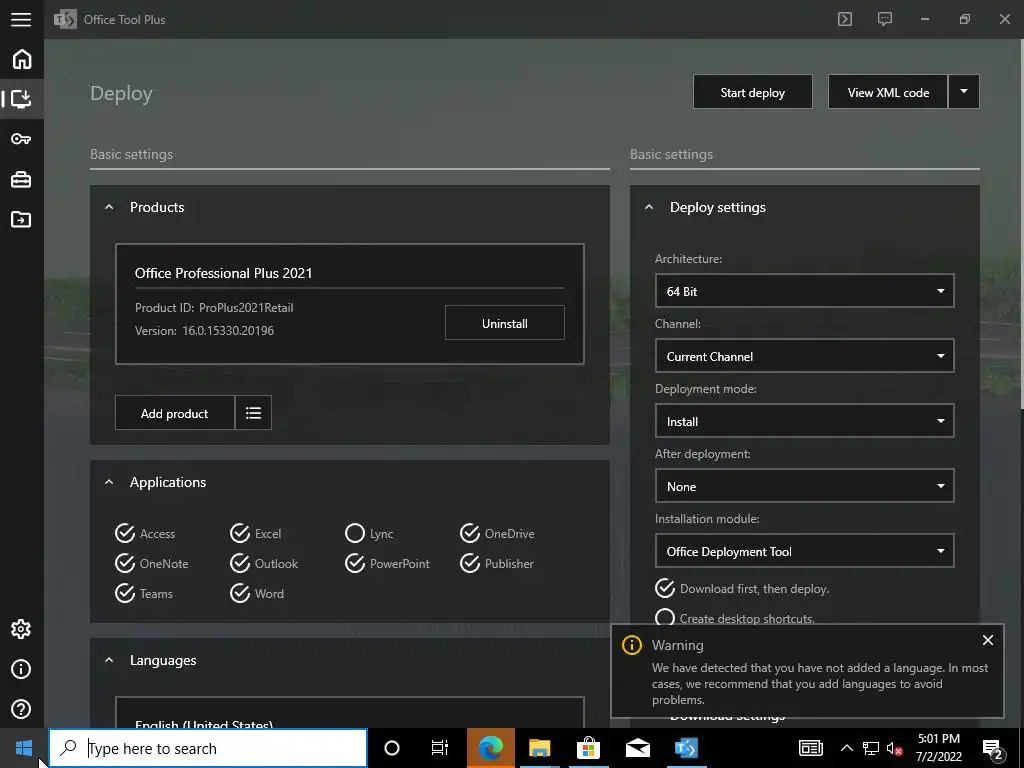Screen dimensions: 1024x768
Task: Open File Explorer from taskbar
Action: [x=539, y=748]
